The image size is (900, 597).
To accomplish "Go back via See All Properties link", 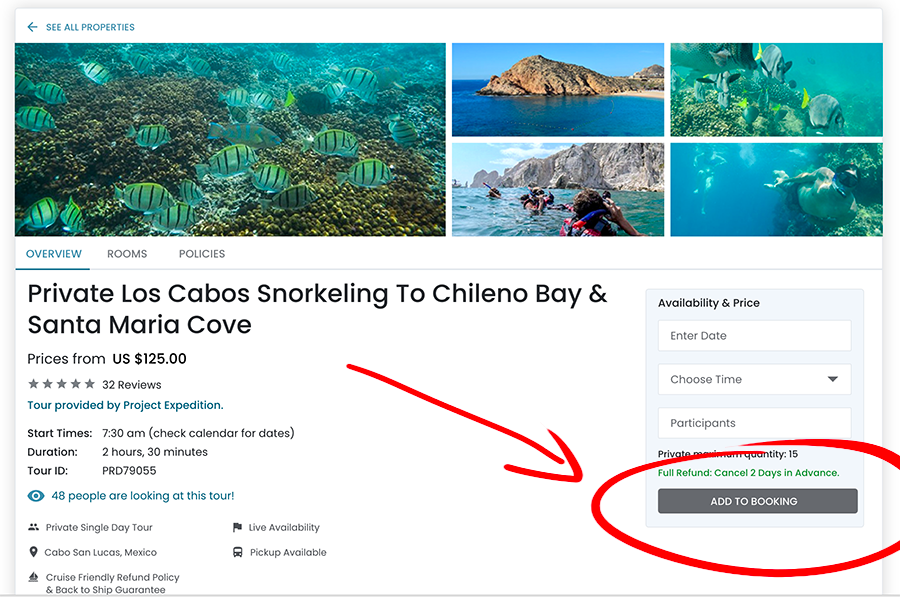I will point(90,27).
